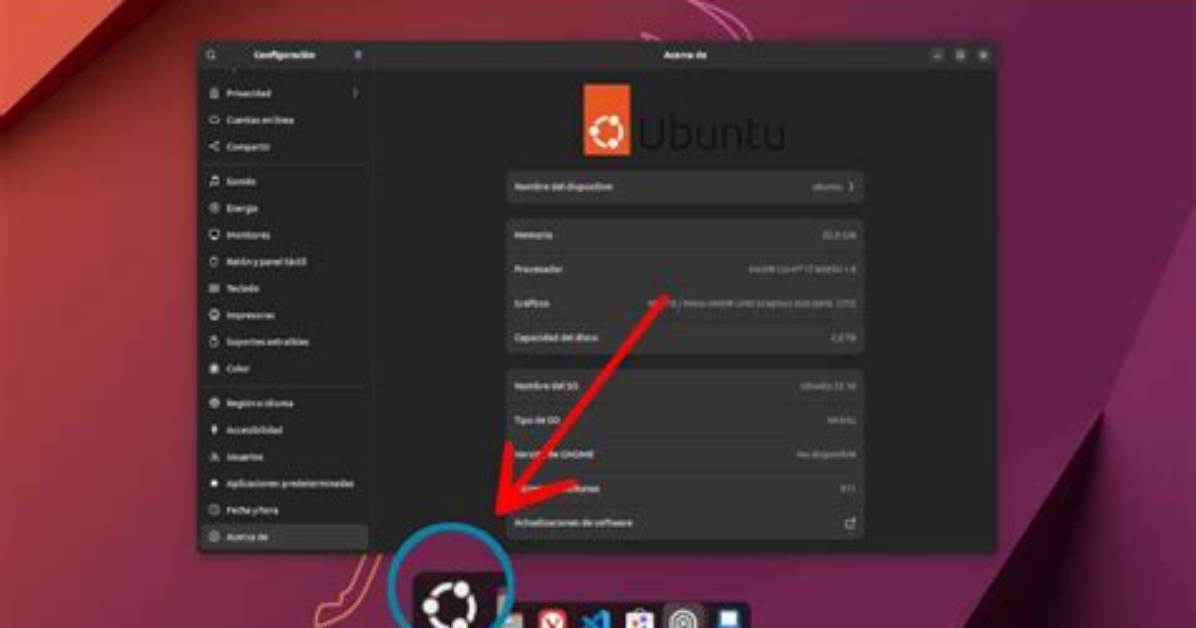Click the Gráficos information row
The width and height of the screenshot is (1196, 628).
685,303
